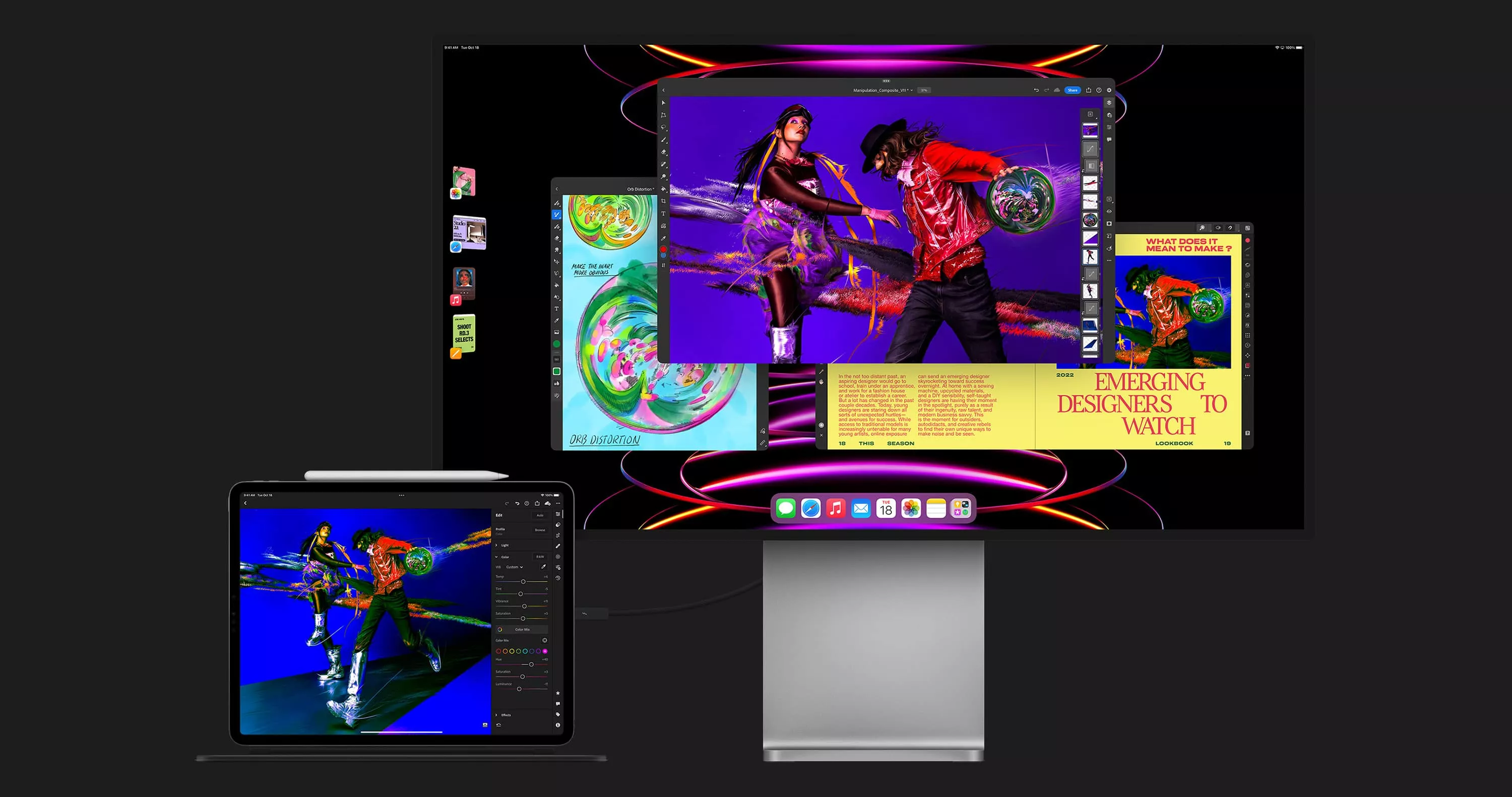The height and width of the screenshot is (797, 1512).
Task: Click the Auto button in the Edit panel
Action: coord(539,515)
